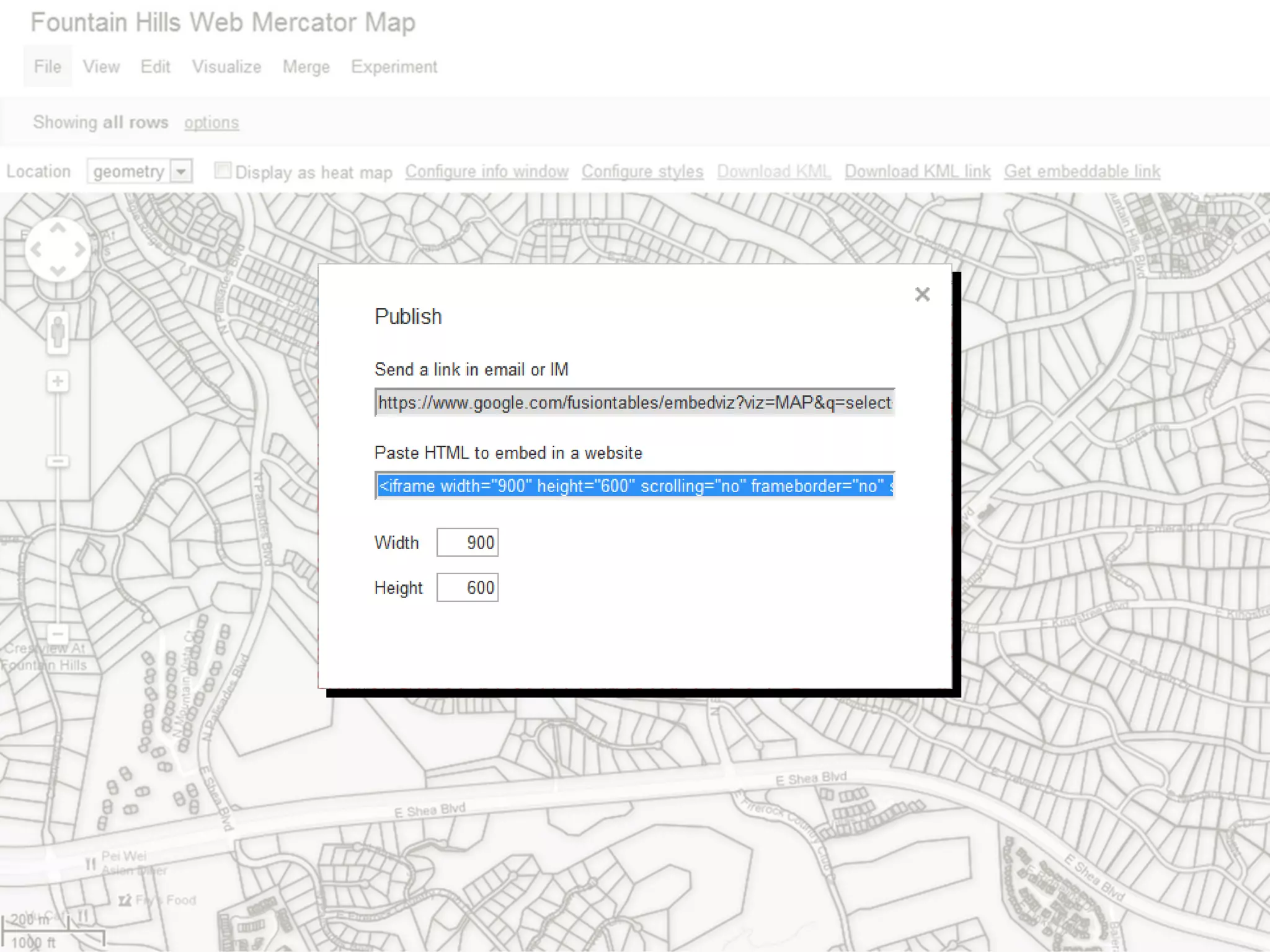Enable the Display as heat map checkbox

pyautogui.click(x=223, y=170)
